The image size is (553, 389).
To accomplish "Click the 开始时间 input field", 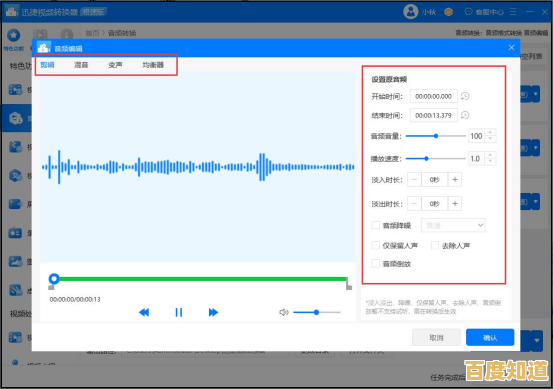I will click(x=433, y=96).
